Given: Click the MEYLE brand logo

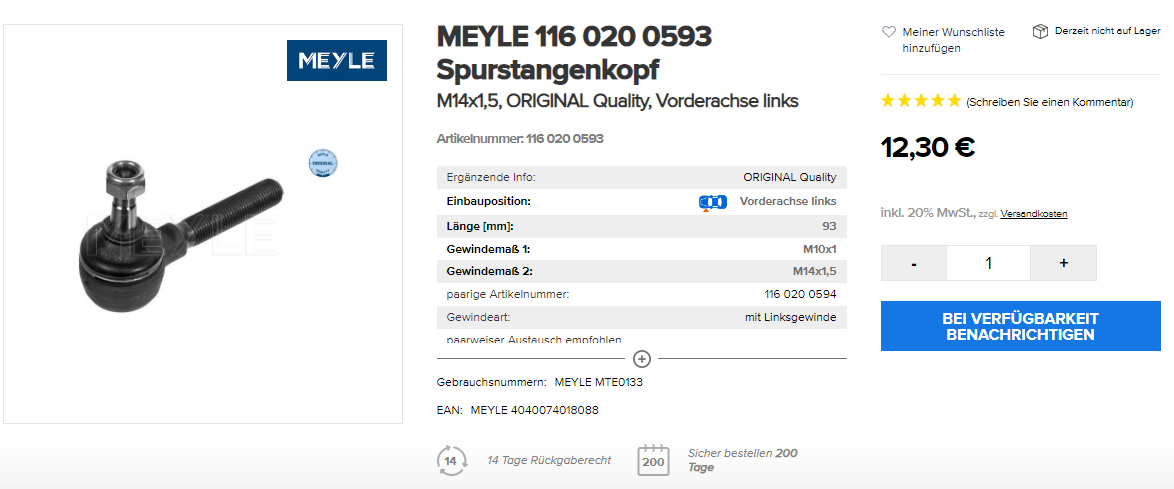Looking at the screenshot, I should [336, 61].
